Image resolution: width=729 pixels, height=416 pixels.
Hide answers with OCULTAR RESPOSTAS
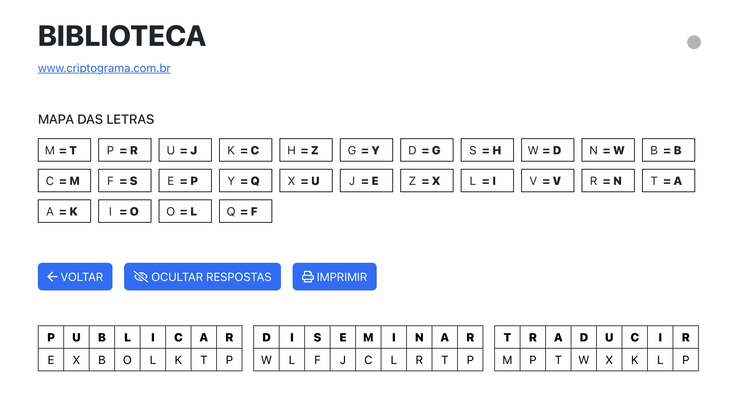tap(201, 277)
